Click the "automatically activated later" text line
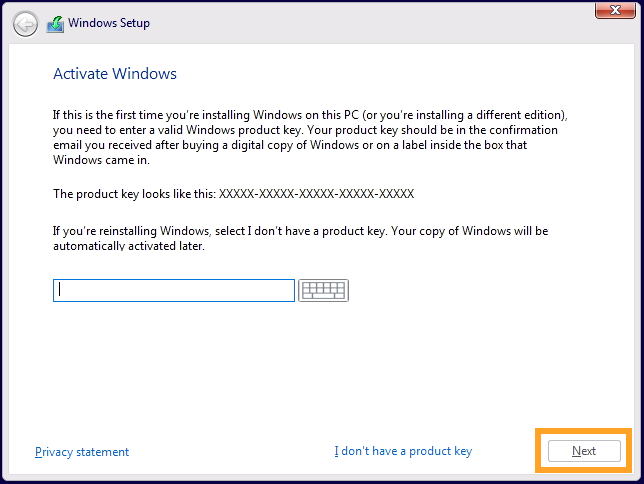Screen dimensions: 644x484 click(x=129, y=246)
